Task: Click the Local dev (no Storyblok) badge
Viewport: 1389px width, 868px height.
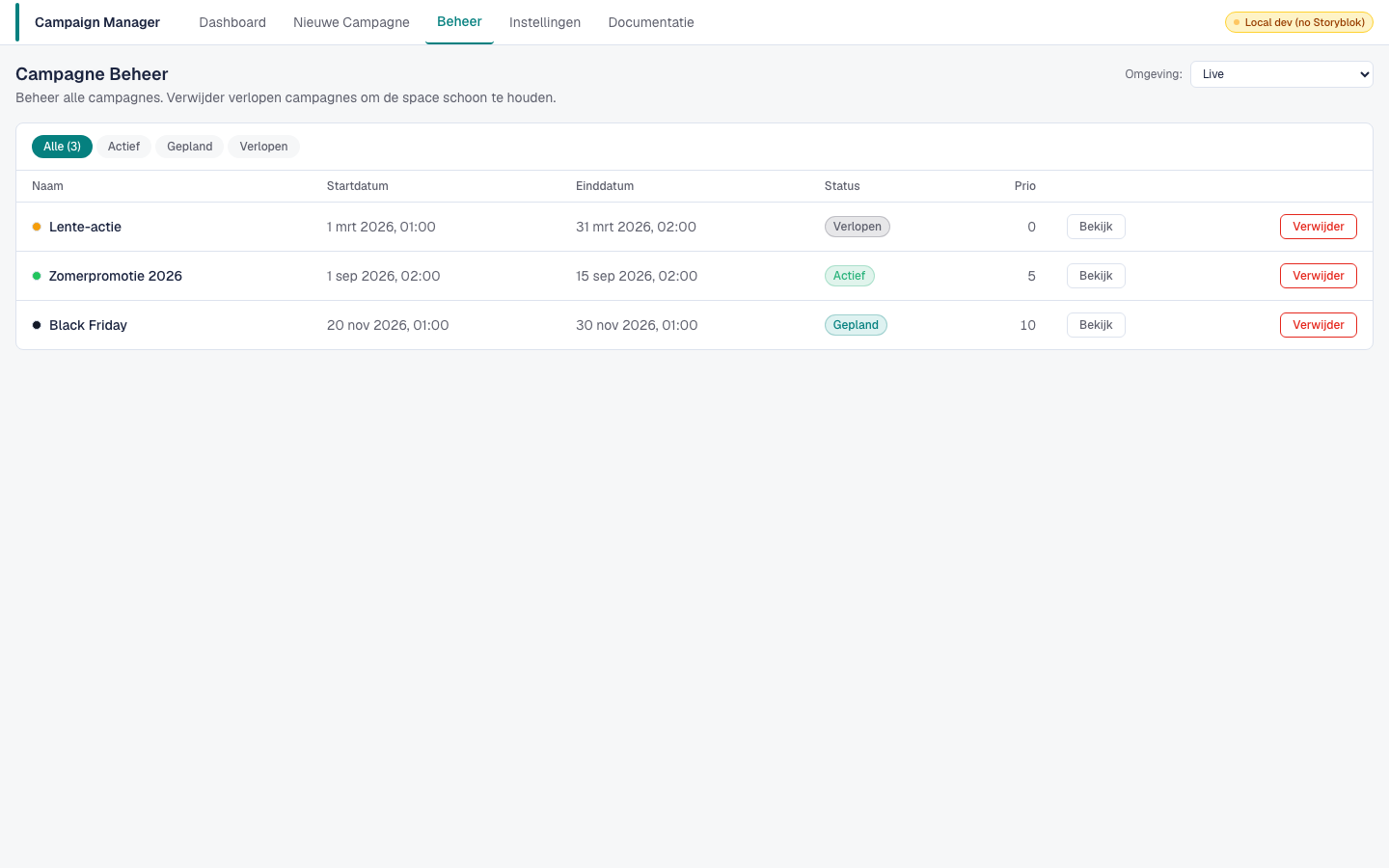Action: [x=1299, y=22]
